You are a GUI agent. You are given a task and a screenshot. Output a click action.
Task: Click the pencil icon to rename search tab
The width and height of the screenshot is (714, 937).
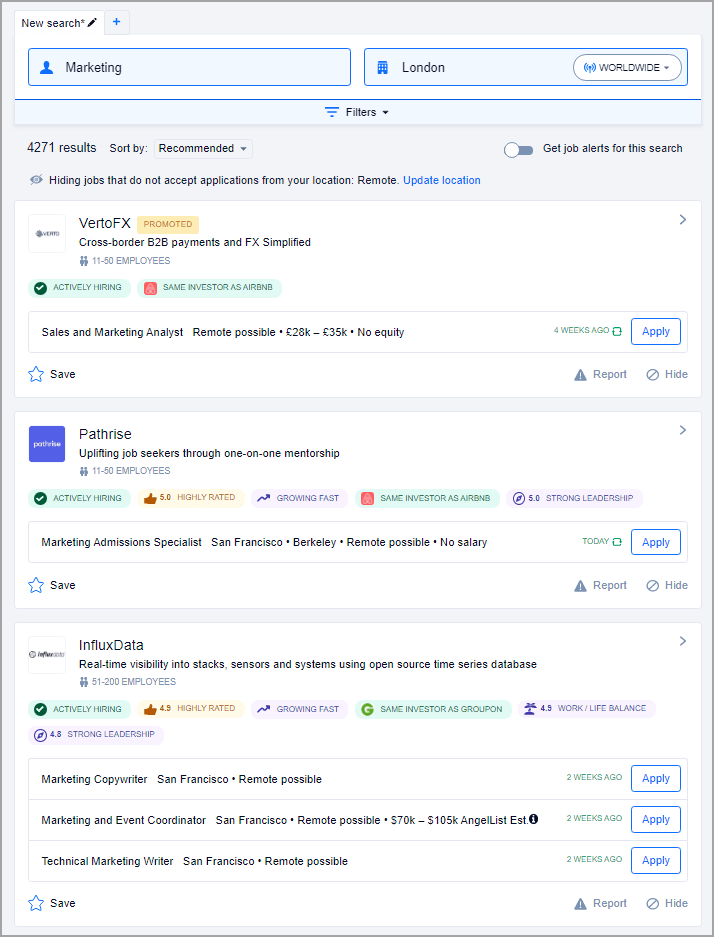click(93, 22)
